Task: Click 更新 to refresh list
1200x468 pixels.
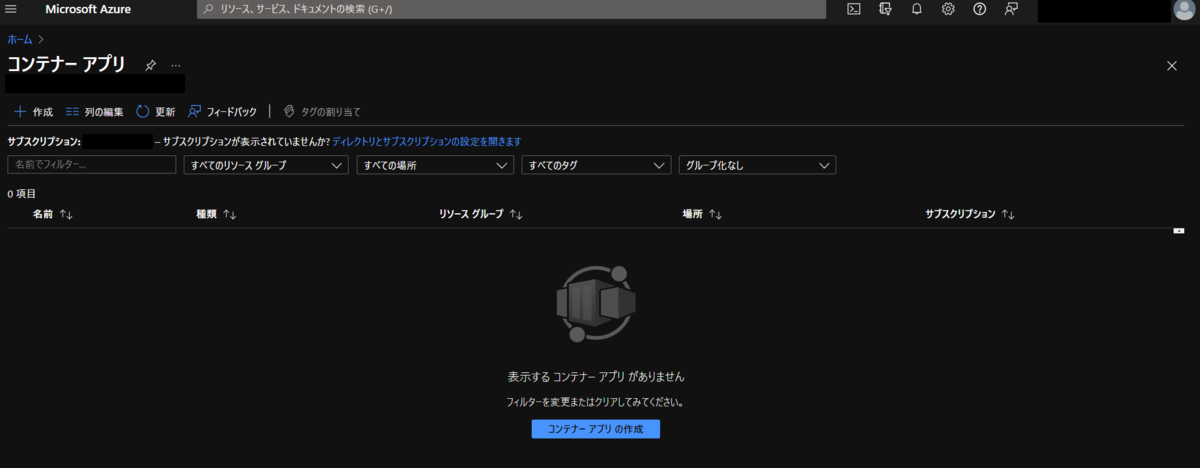Action: click(156, 112)
